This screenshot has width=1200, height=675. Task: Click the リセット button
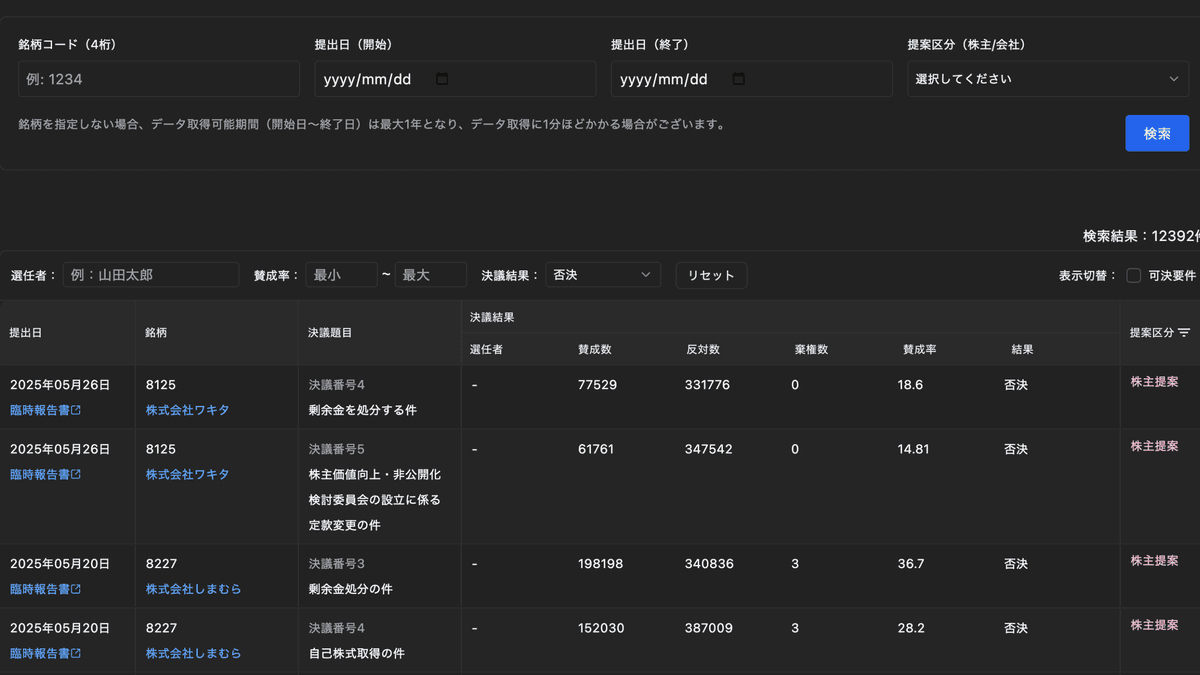point(711,275)
